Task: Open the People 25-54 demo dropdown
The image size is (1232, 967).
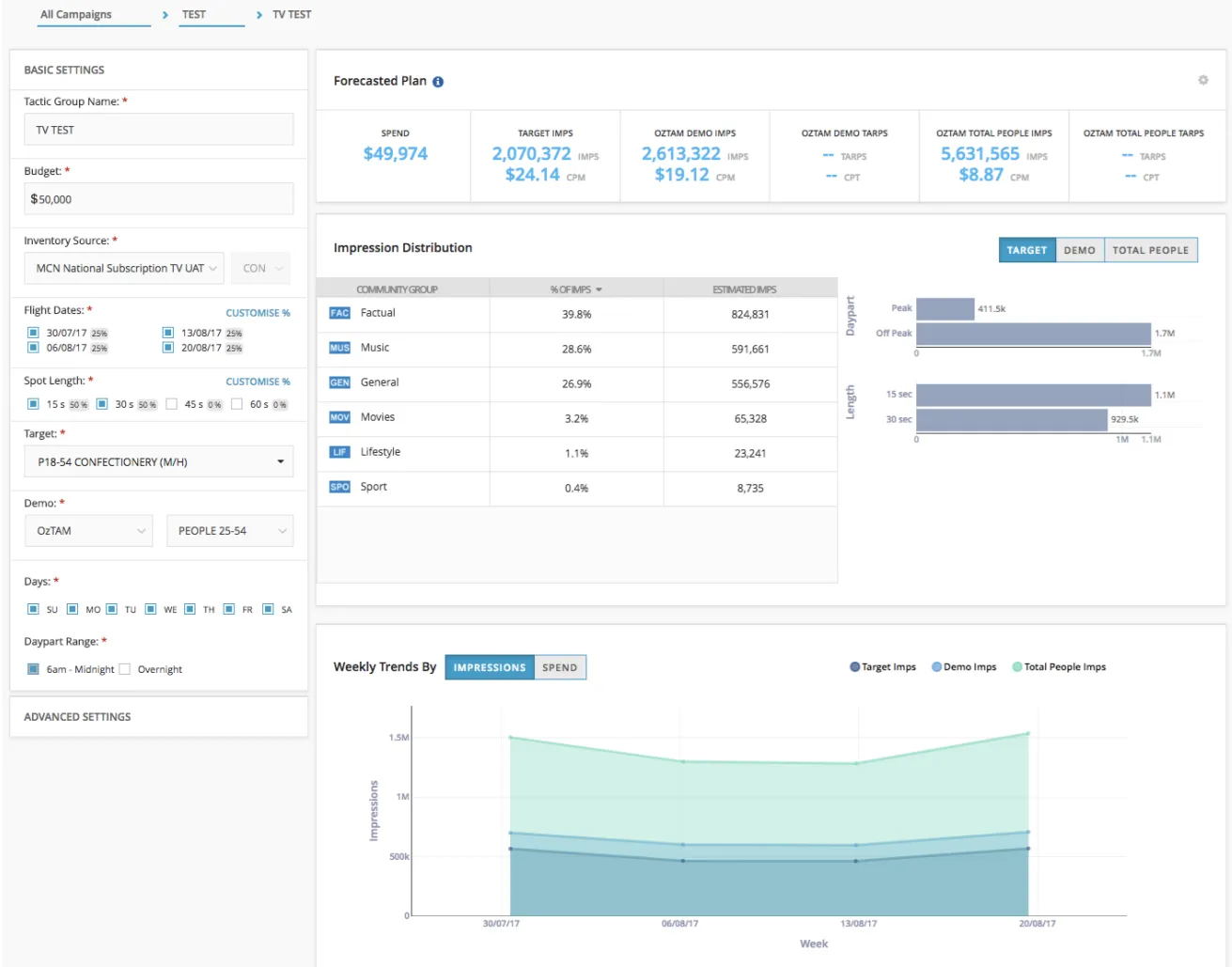Action: [229, 531]
